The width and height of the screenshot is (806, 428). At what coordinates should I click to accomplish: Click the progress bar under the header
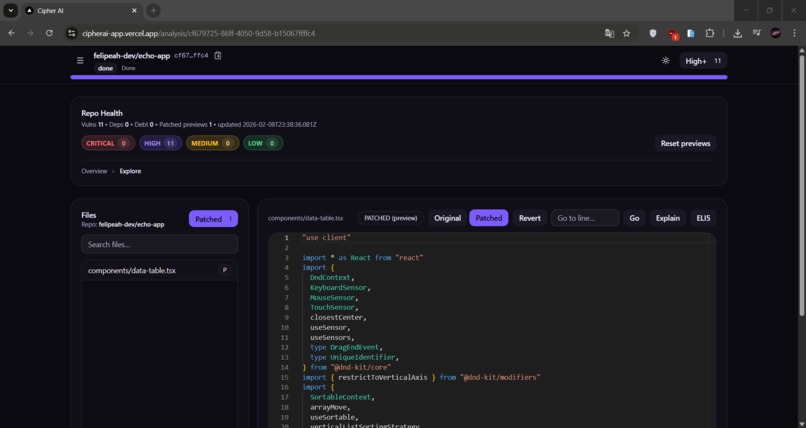tap(399, 77)
